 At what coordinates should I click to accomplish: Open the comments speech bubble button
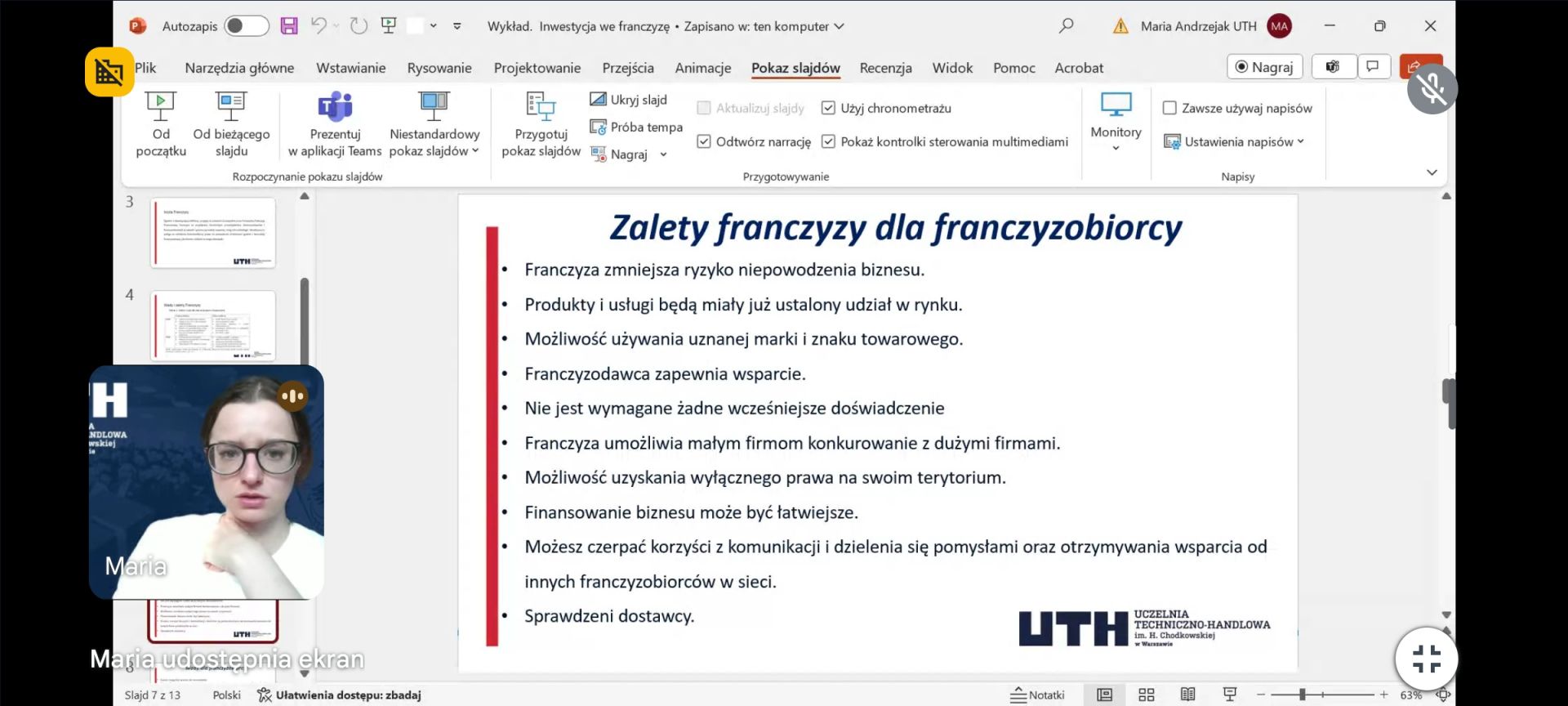(x=1373, y=67)
